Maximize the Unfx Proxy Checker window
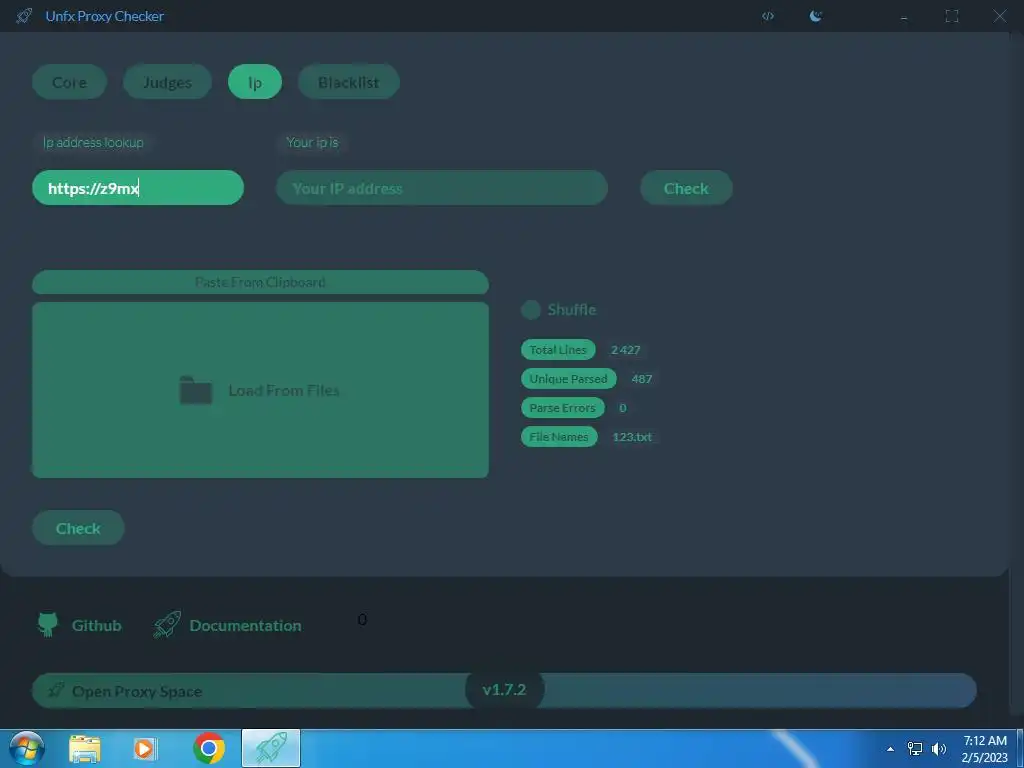The height and width of the screenshot is (768, 1024). click(952, 16)
